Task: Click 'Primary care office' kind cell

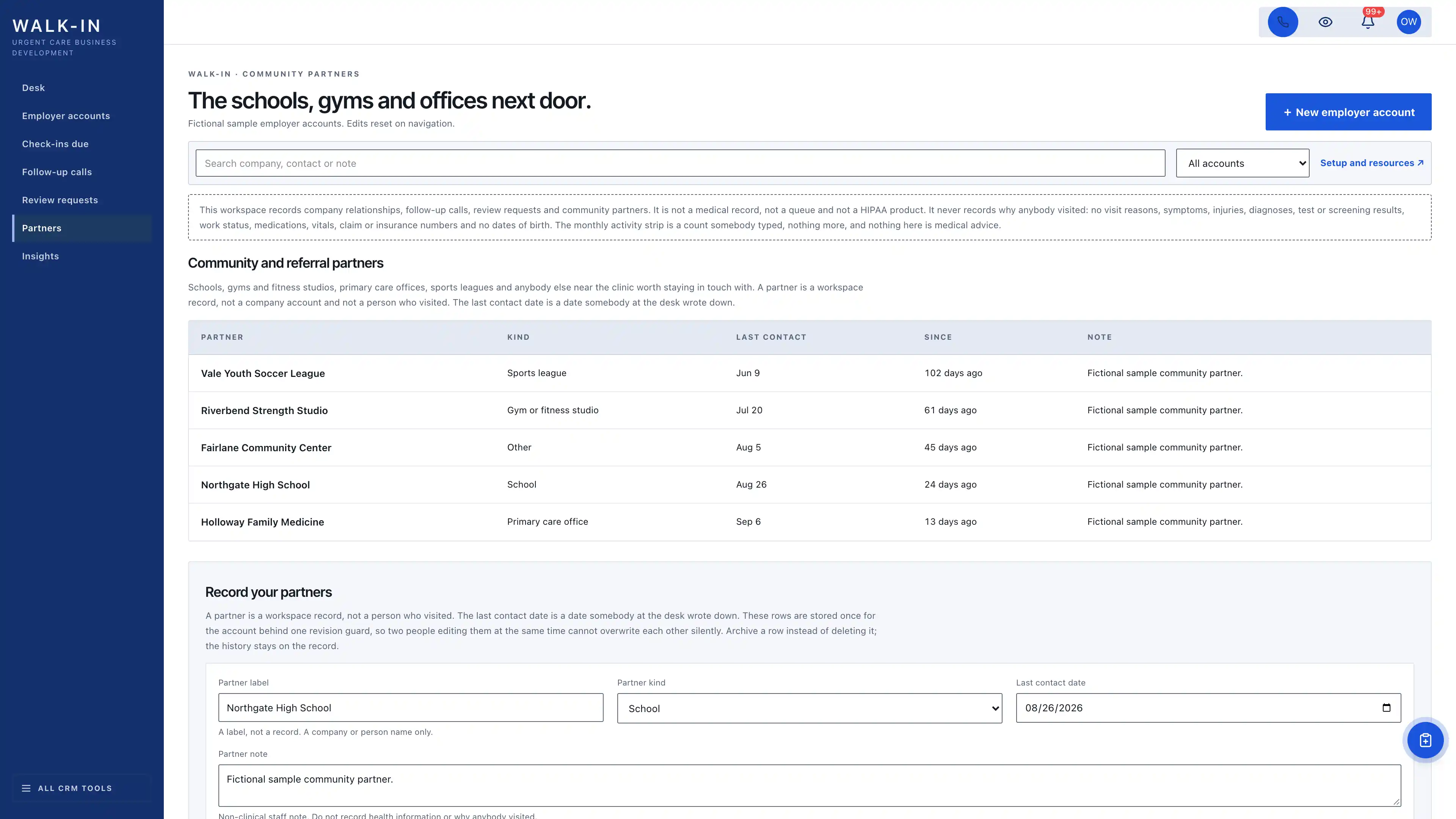Action: tap(547, 522)
